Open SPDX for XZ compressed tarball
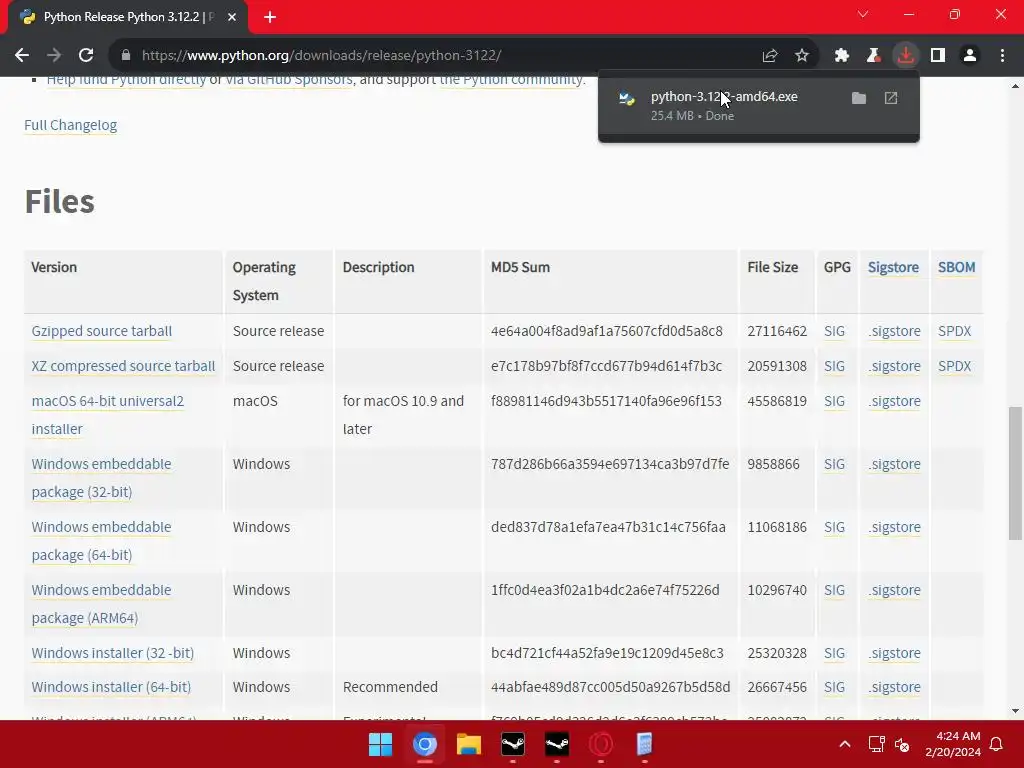Viewport: 1024px width, 768px height. [954, 366]
